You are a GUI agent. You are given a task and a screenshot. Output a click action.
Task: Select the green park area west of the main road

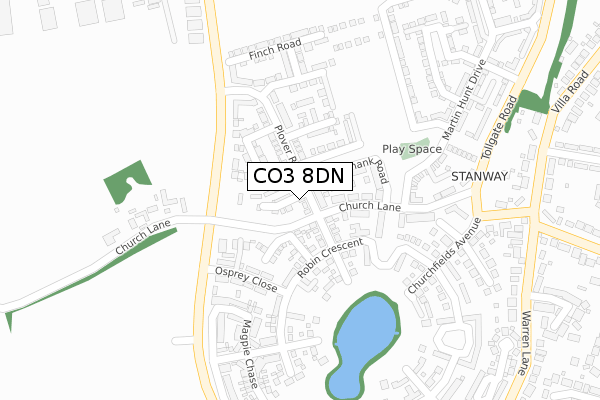point(127,182)
